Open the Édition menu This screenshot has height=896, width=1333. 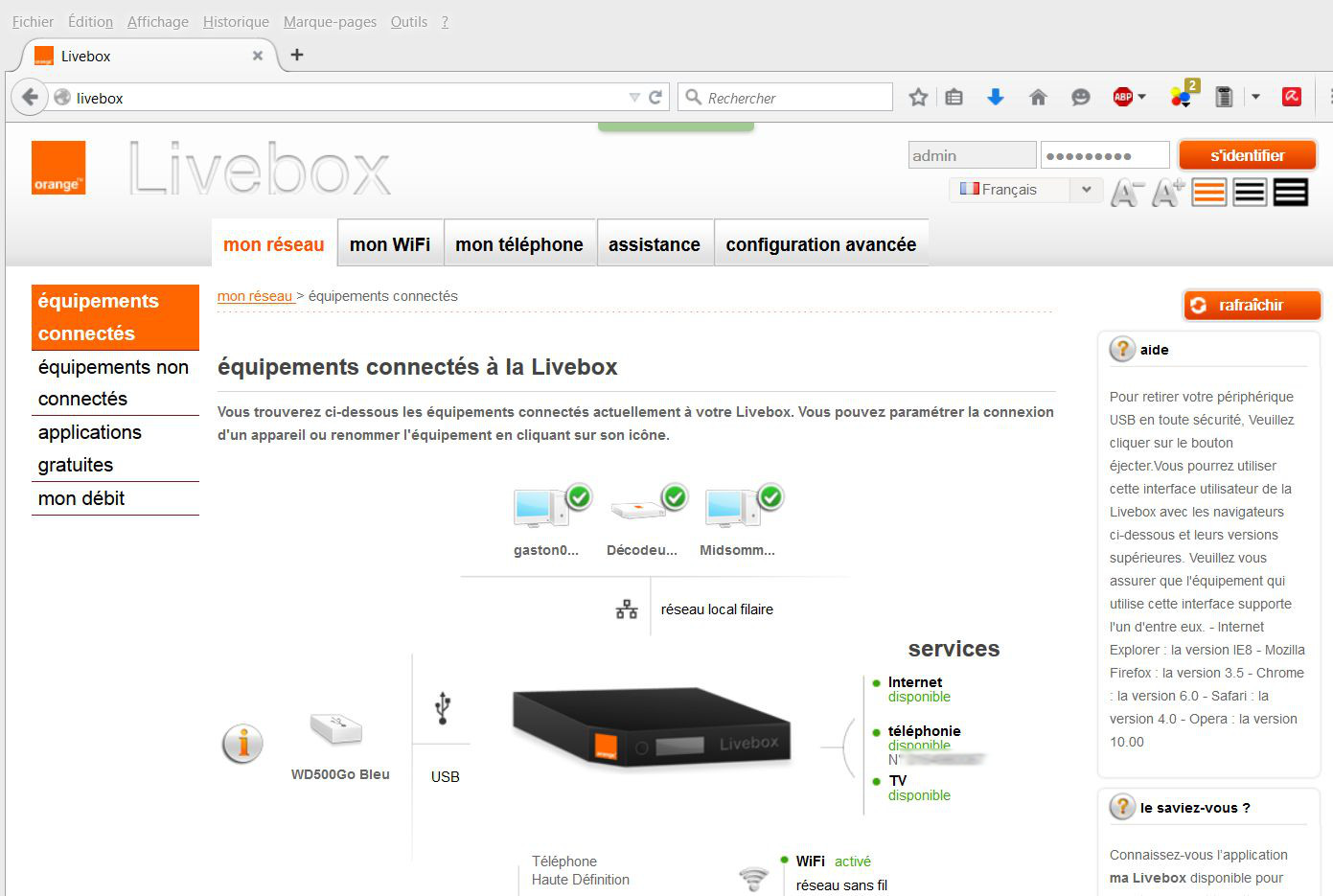pyautogui.click(x=90, y=22)
